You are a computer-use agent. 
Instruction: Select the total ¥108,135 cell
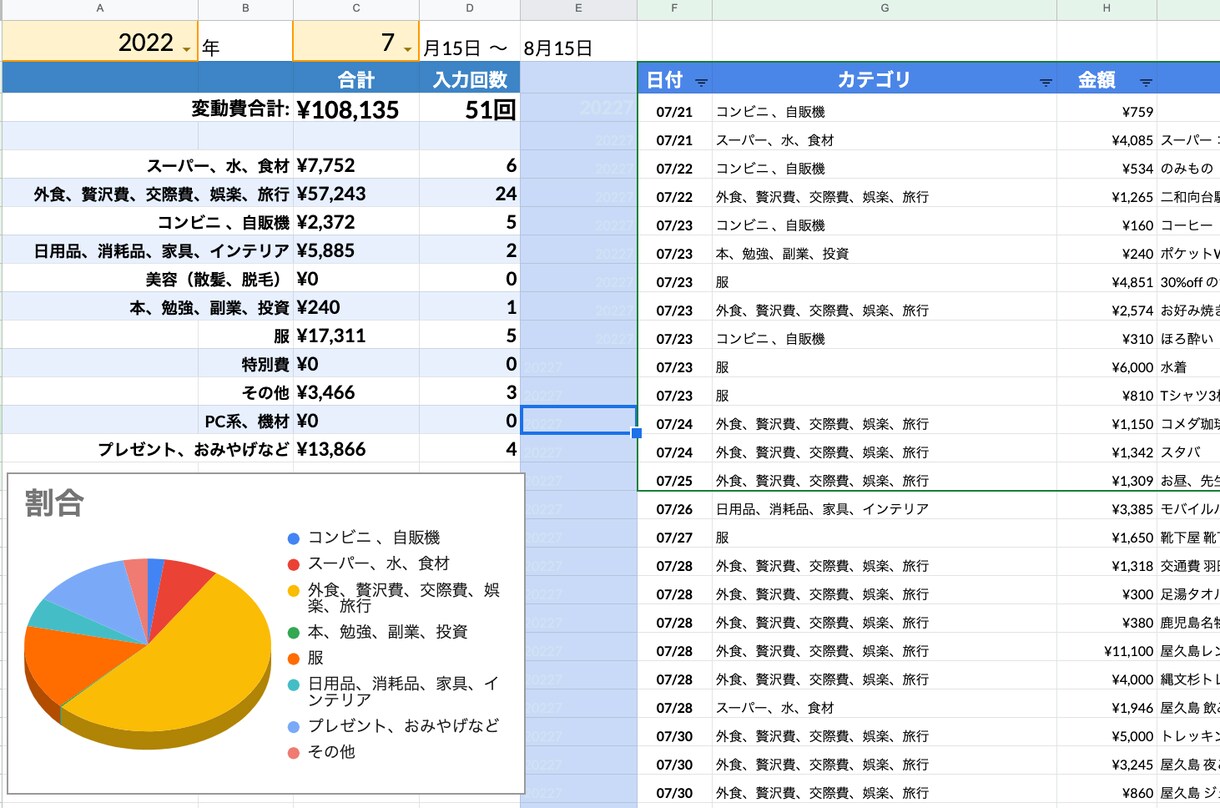pos(356,109)
